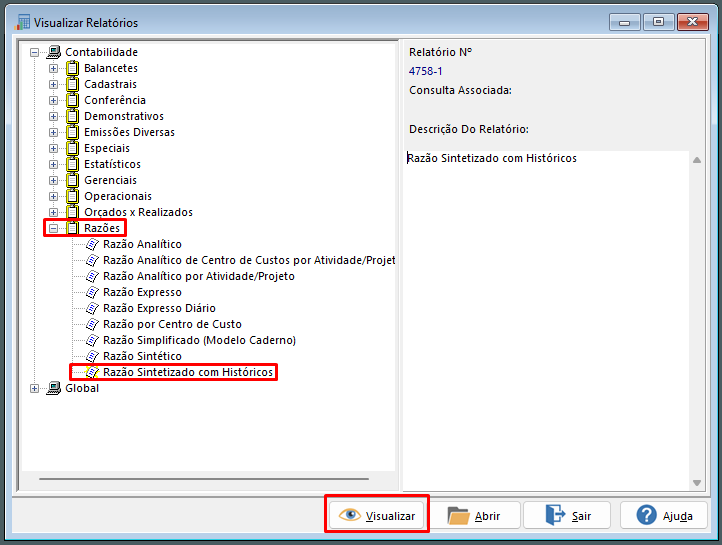Click the report icon beside Razão Sintético
The height and width of the screenshot is (545, 722).
pos(92,356)
